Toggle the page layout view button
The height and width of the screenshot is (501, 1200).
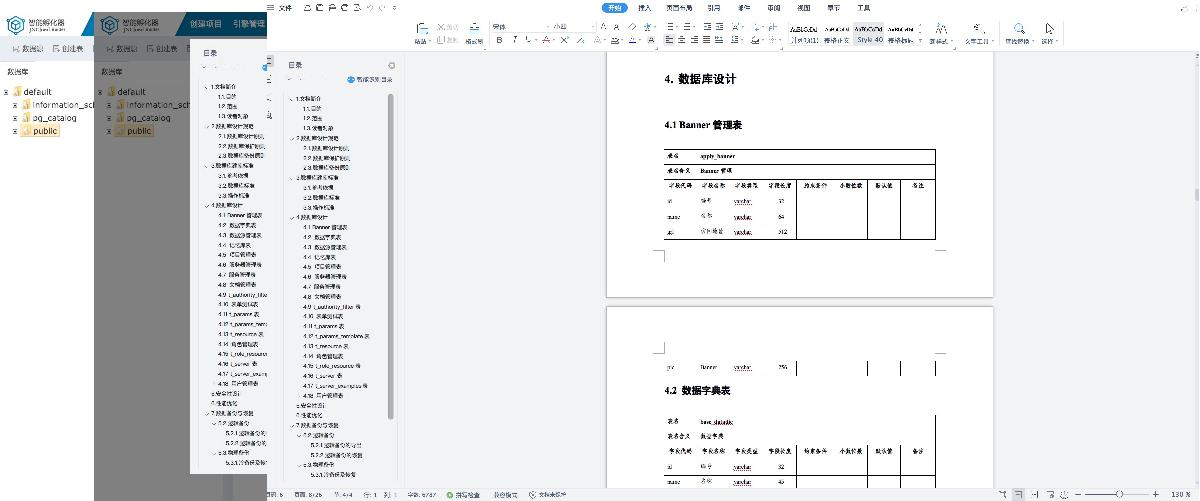1018,494
